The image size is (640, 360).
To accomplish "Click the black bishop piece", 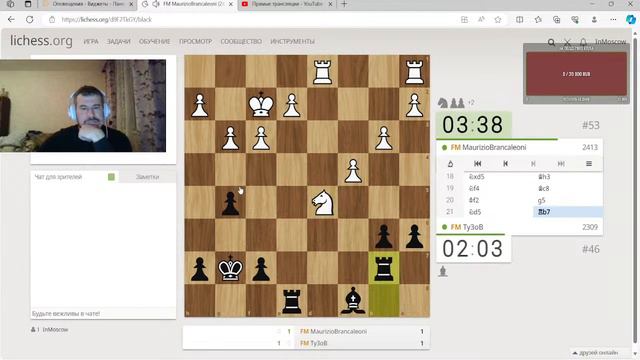I will (353, 301).
